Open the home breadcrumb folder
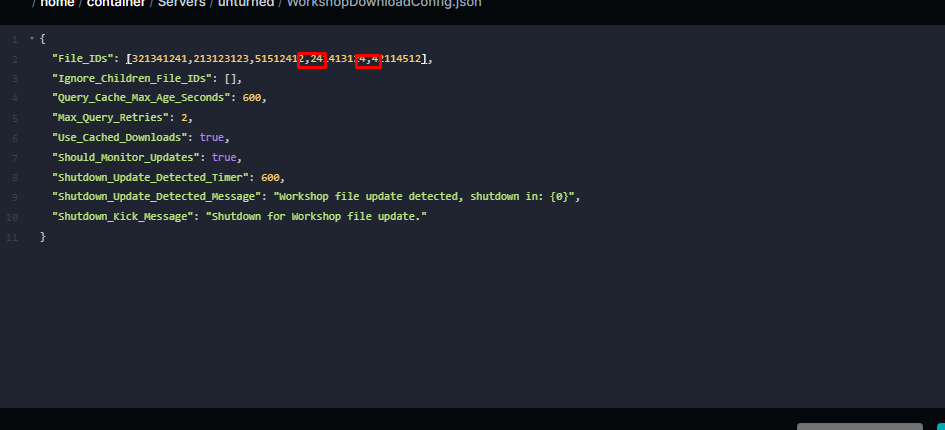The image size is (945, 430). point(56,3)
